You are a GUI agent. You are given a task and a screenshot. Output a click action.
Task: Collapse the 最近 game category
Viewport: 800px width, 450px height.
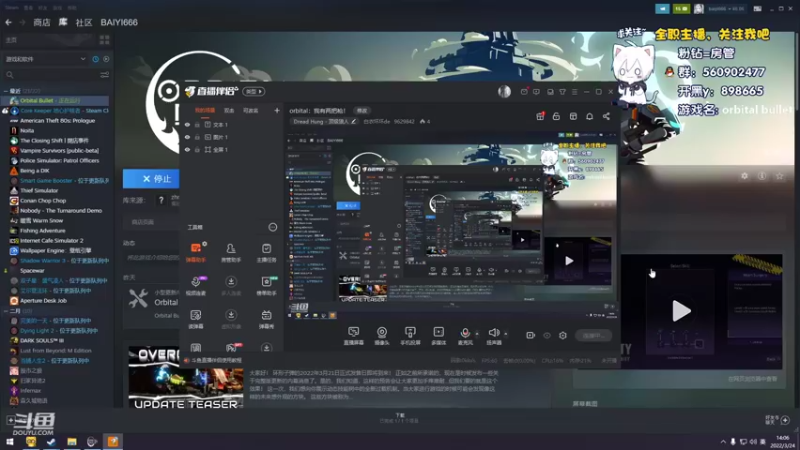pyautogui.click(x=6, y=91)
